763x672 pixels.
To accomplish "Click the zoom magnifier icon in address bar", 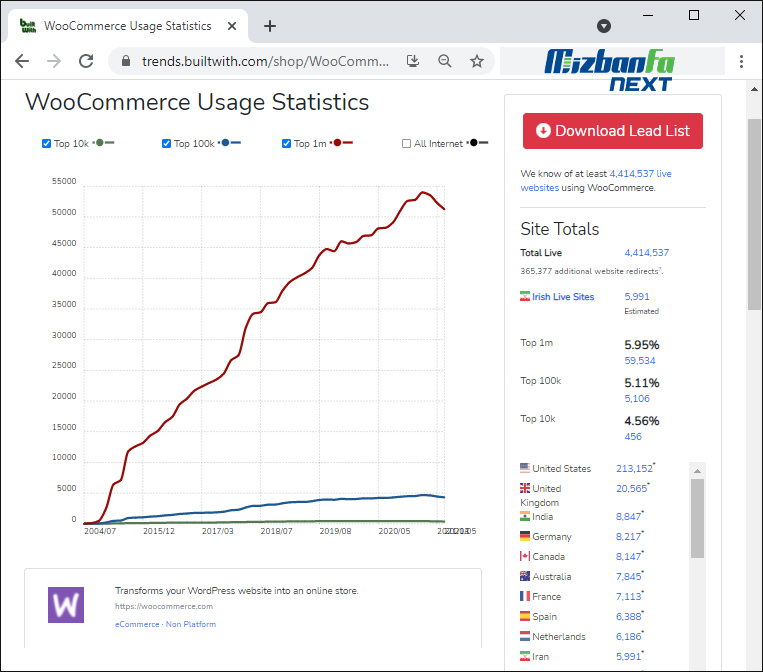I will pyautogui.click(x=445, y=61).
